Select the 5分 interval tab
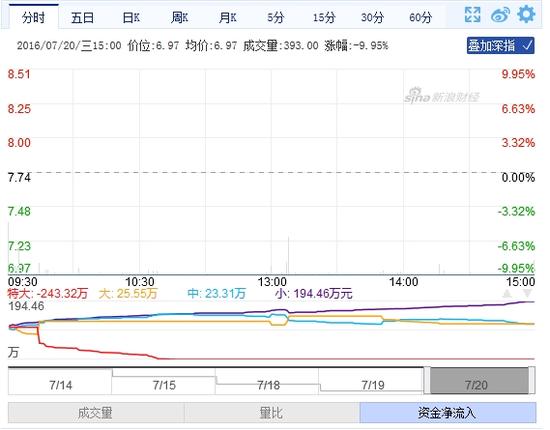The width and height of the screenshot is (550, 430). (x=275, y=17)
